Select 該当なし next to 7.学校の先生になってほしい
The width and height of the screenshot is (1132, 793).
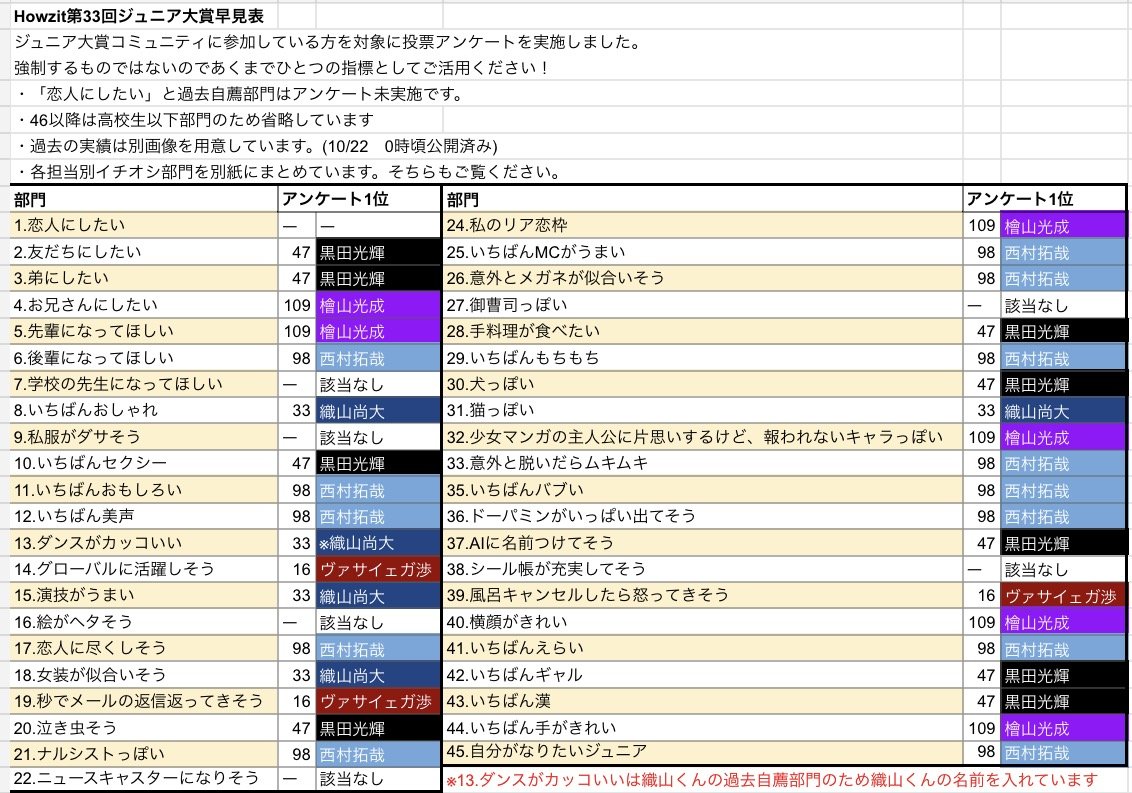point(378,384)
